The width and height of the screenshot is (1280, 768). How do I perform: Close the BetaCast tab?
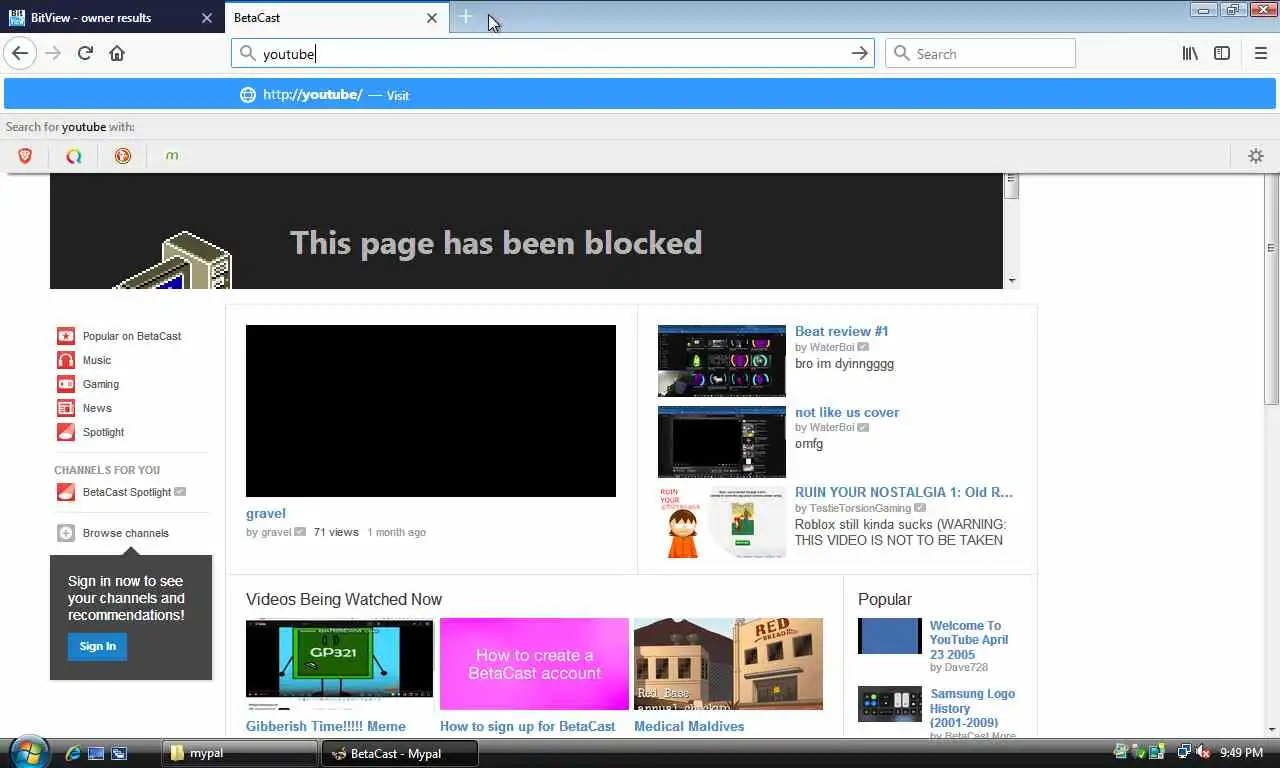[x=432, y=18]
